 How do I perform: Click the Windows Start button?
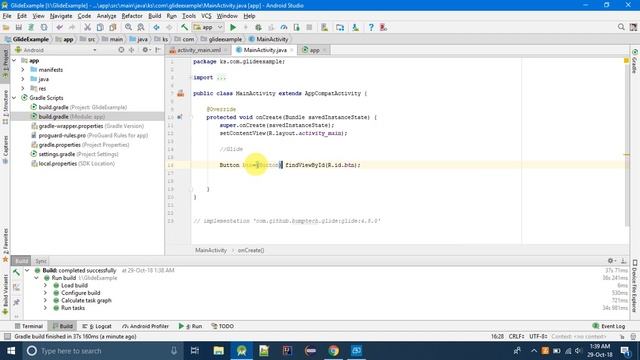[11, 351]
